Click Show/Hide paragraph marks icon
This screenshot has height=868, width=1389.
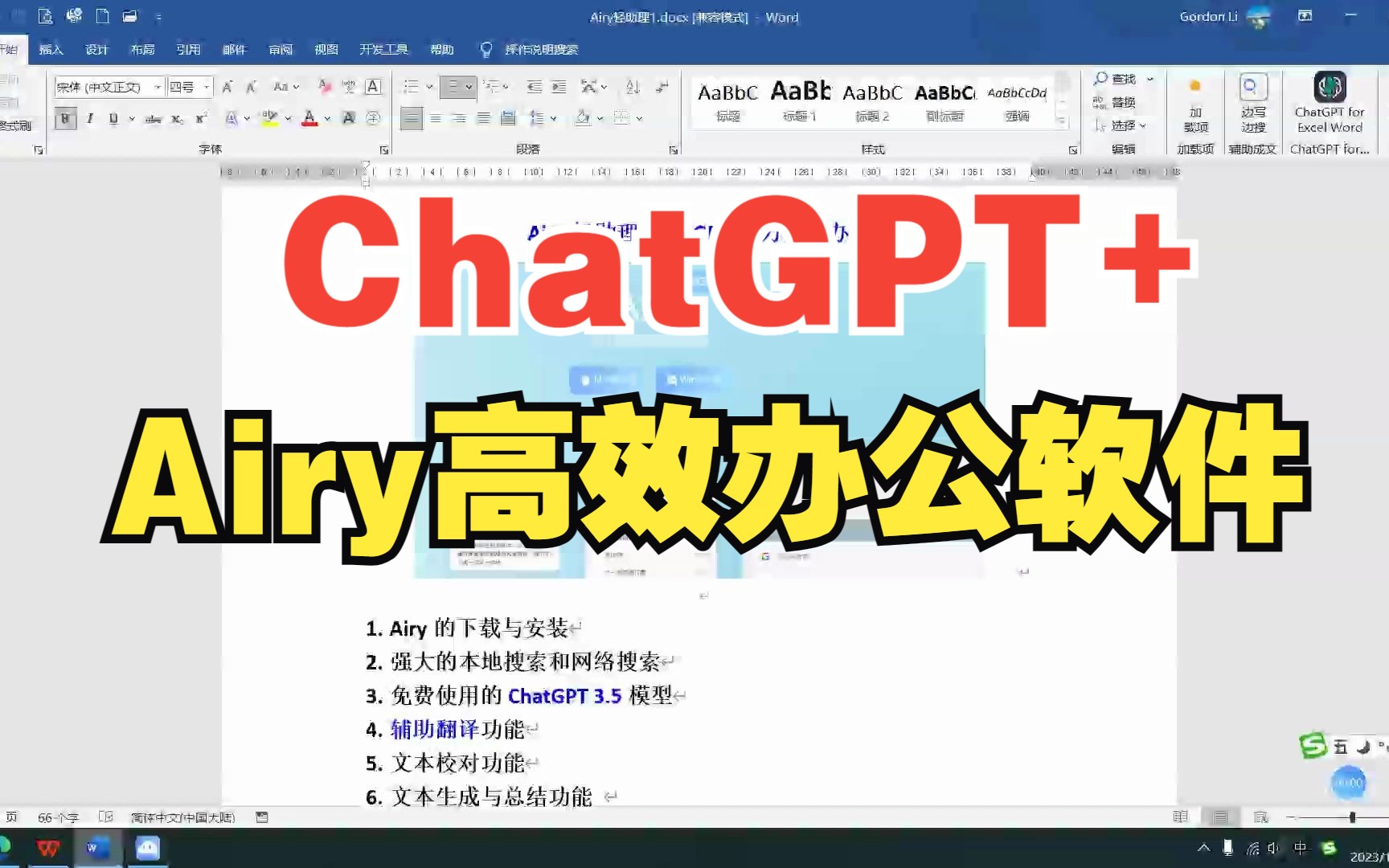tap(662, 87)
